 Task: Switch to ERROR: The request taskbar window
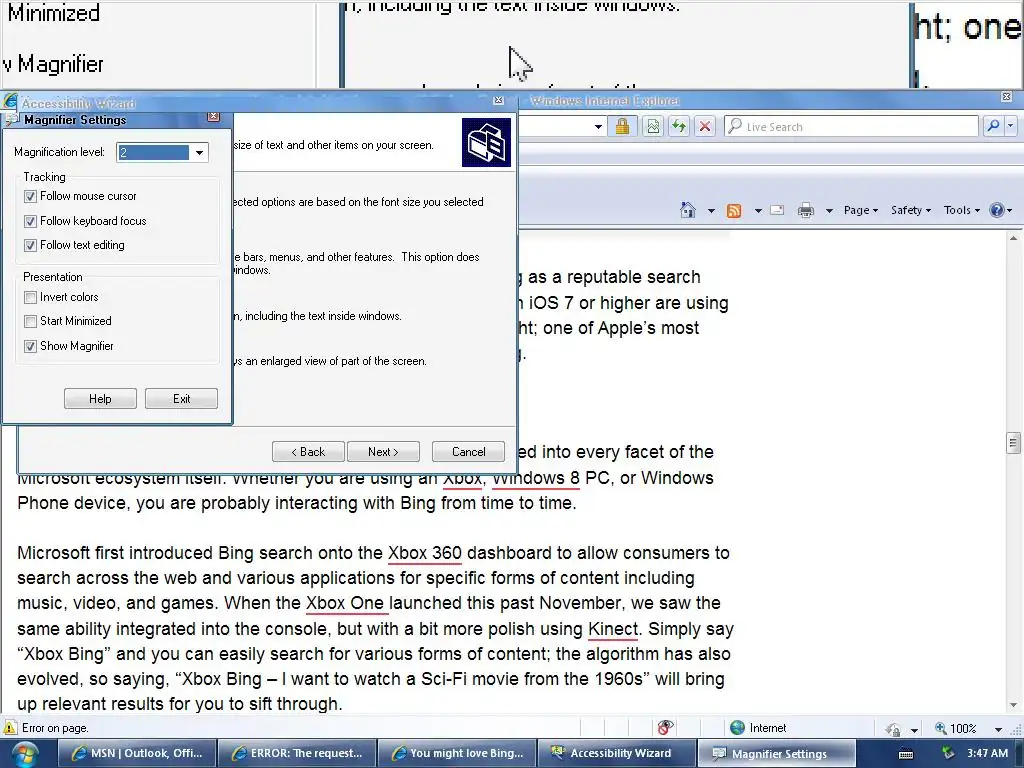297,753
